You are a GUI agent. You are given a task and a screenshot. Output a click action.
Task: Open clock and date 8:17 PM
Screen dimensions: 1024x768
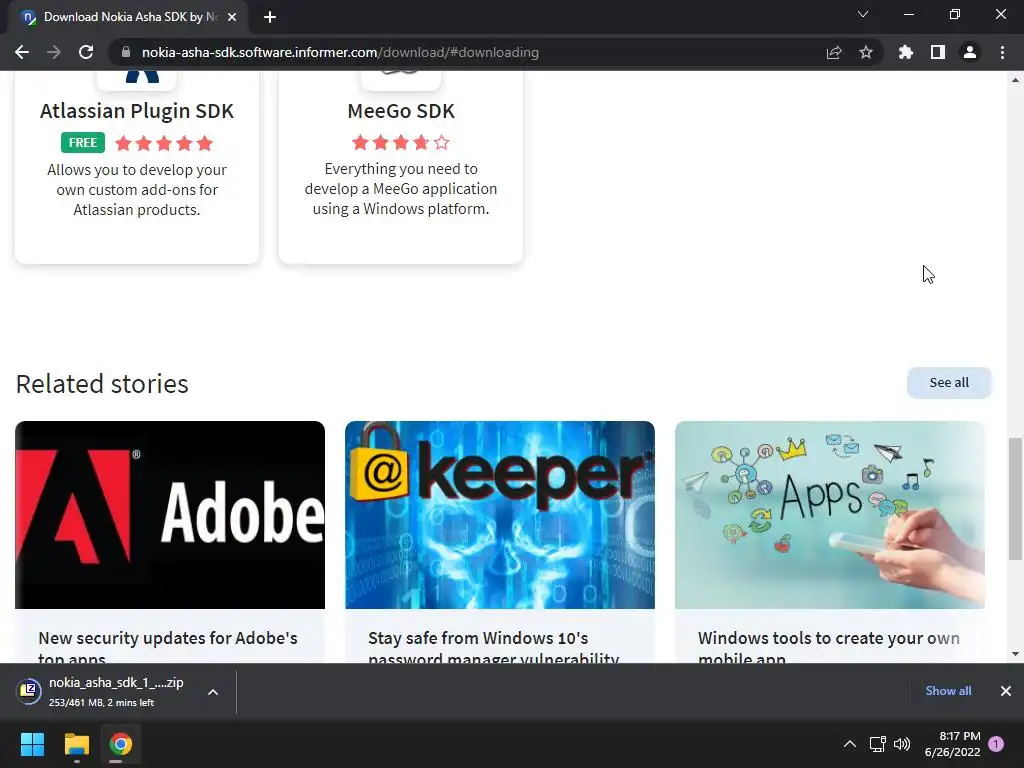tap(952, 744)
